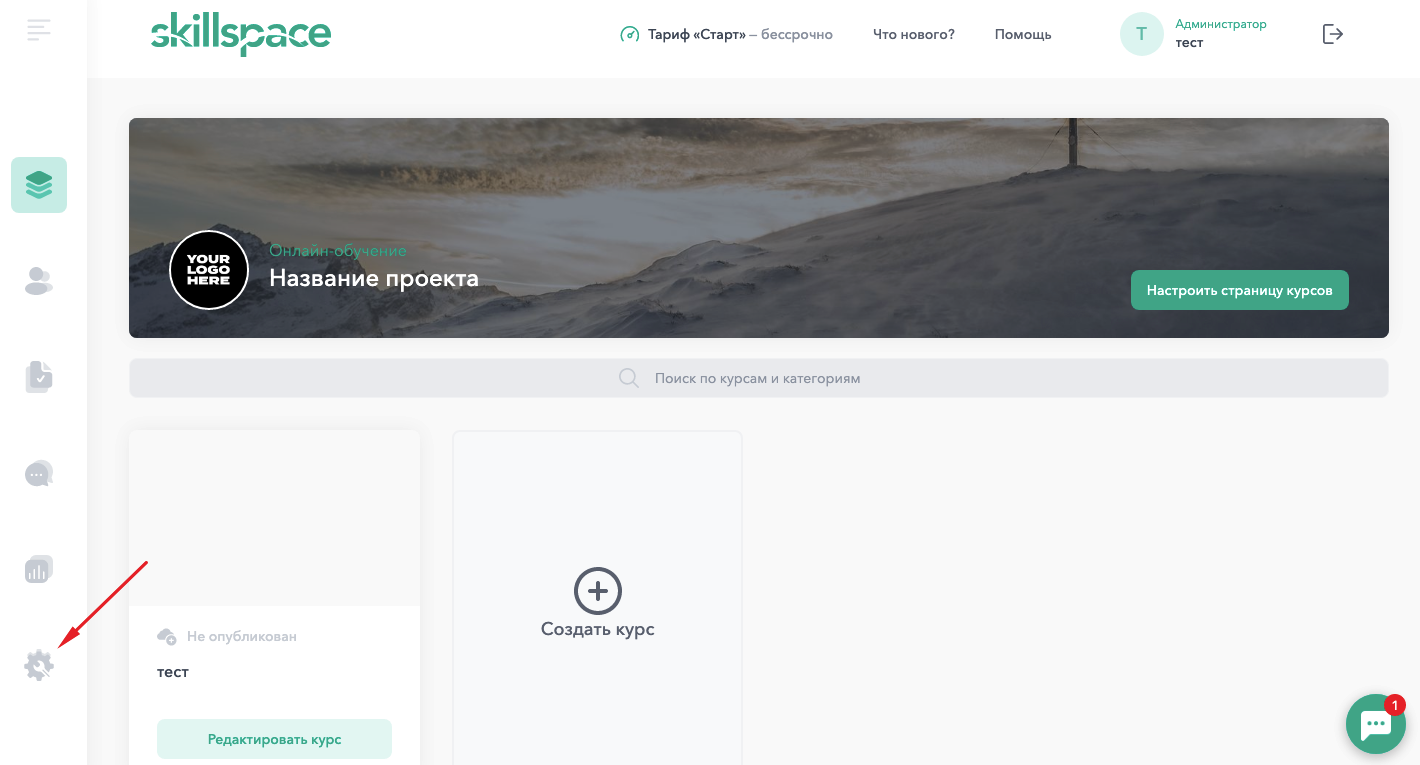Screen dimensions: 1420x765
Task: Open the support chat bubble widget
Action: [x=1376, y=724]
